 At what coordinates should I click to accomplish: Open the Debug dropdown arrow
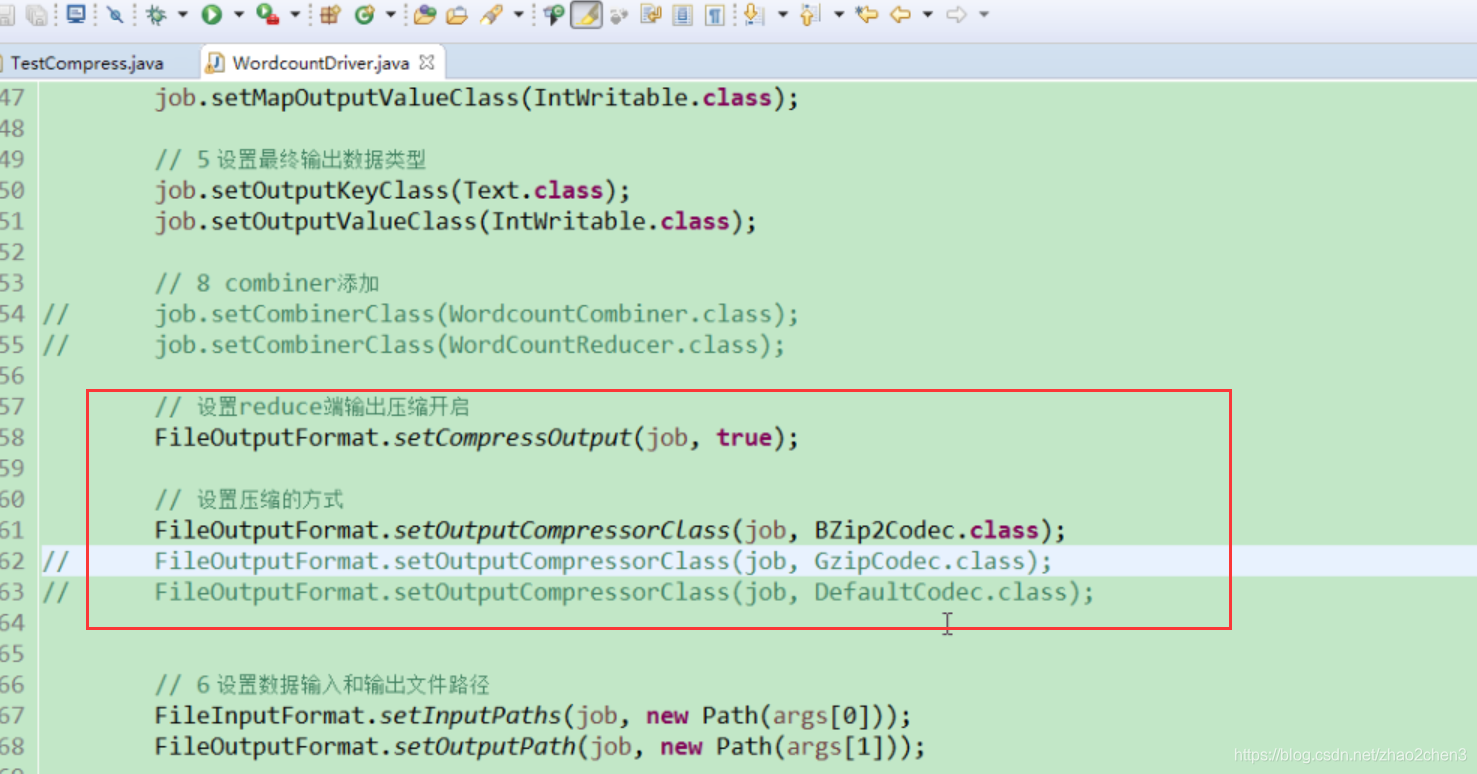(182, 15)
